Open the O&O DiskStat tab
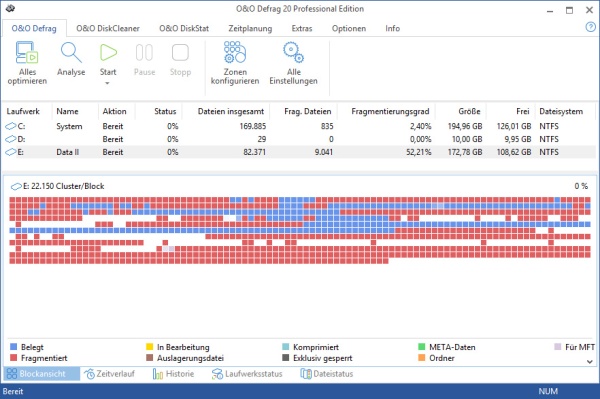This screenshot has height=399, width=600. 184,28
